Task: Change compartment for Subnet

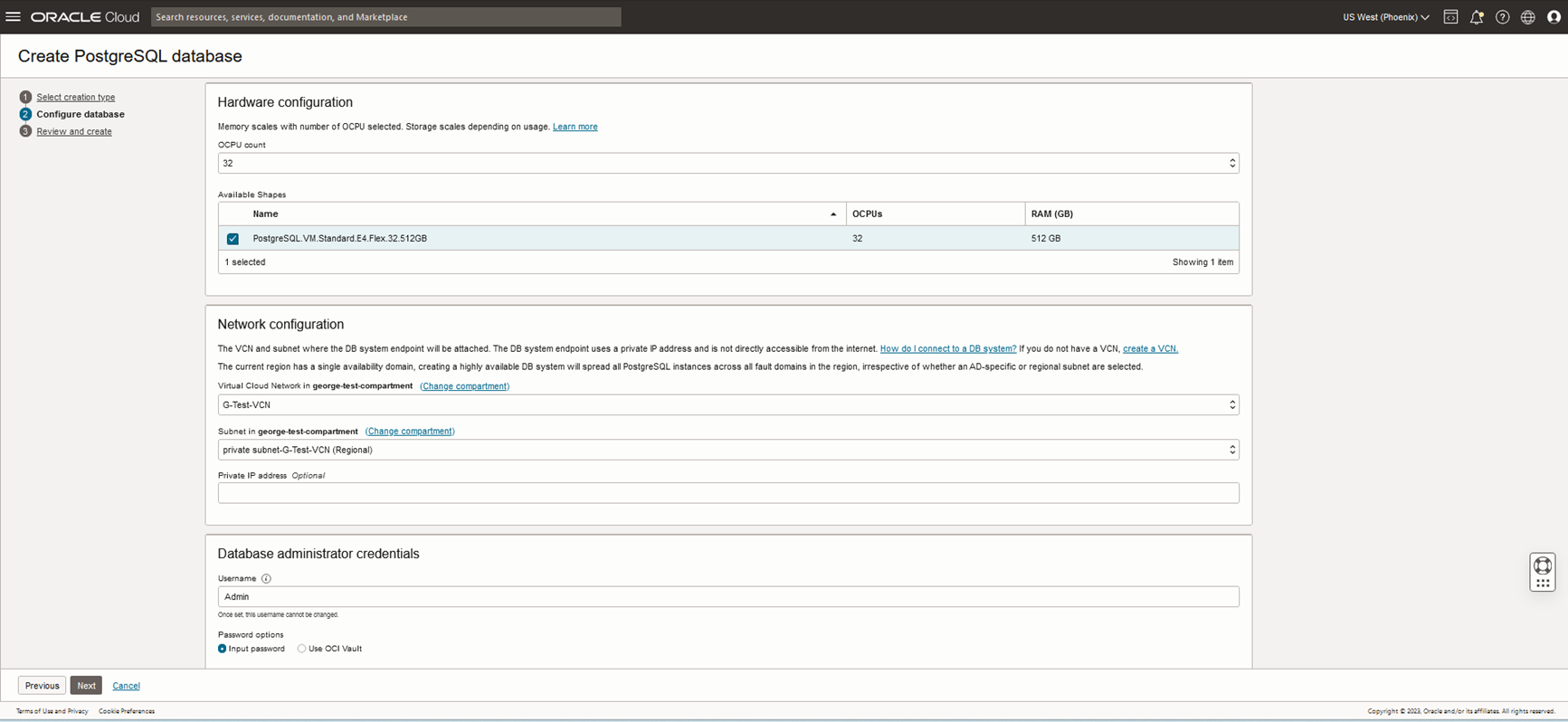Action: 410,432
